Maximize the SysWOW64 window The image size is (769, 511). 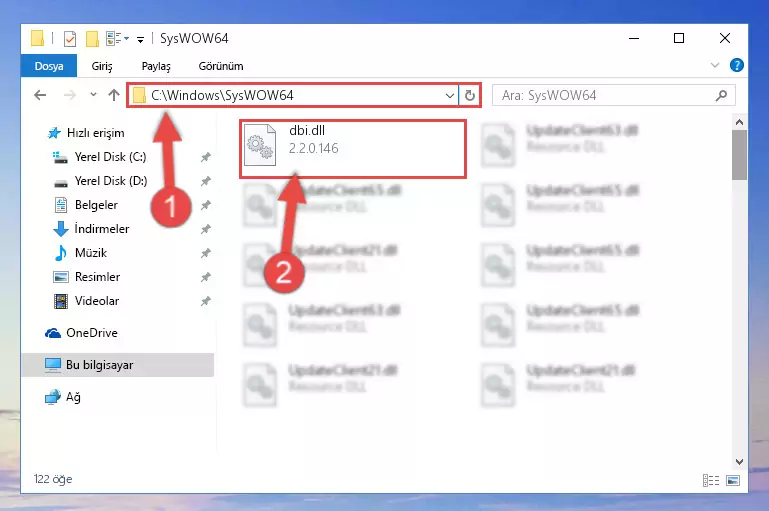coord(679,38)
